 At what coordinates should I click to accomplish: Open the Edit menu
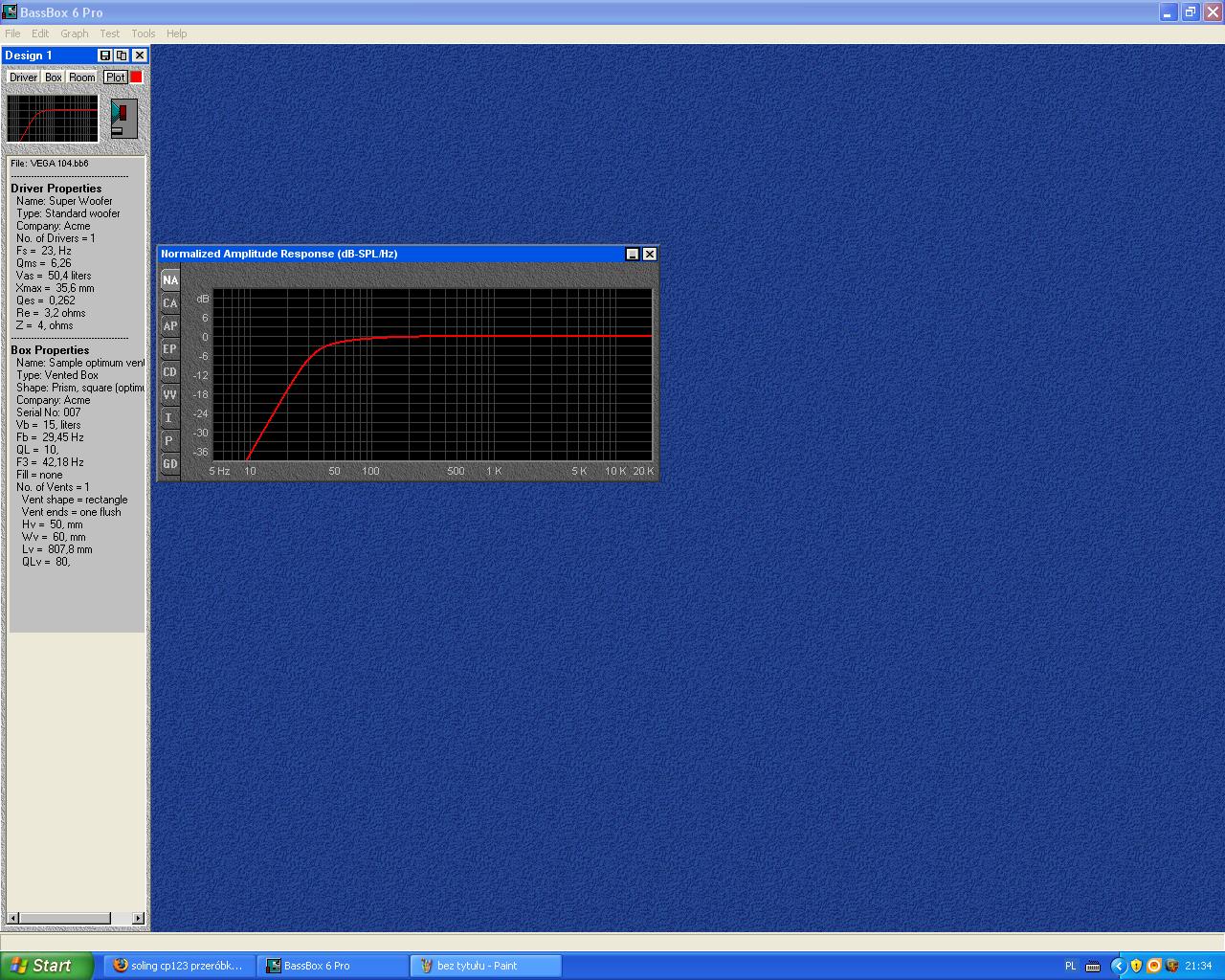tap(40, 33)
